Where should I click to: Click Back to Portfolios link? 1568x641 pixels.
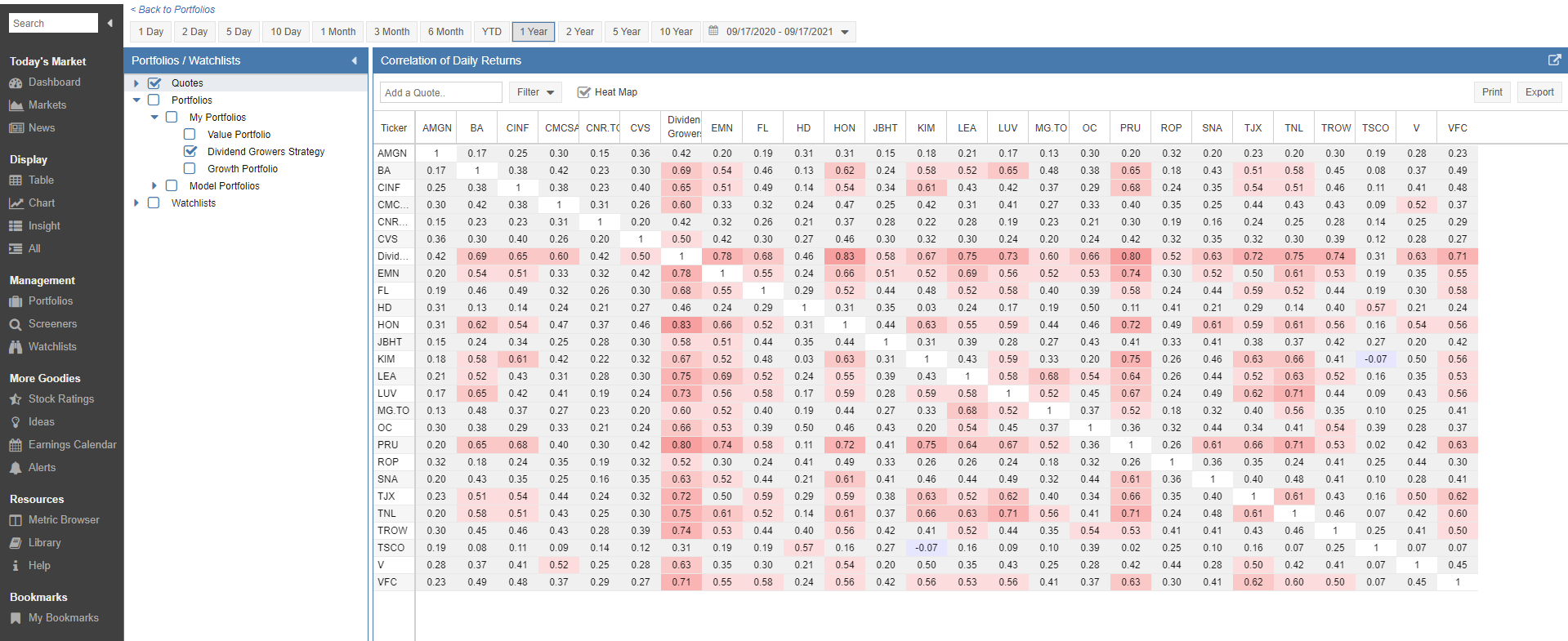click(x=173, y=10)
